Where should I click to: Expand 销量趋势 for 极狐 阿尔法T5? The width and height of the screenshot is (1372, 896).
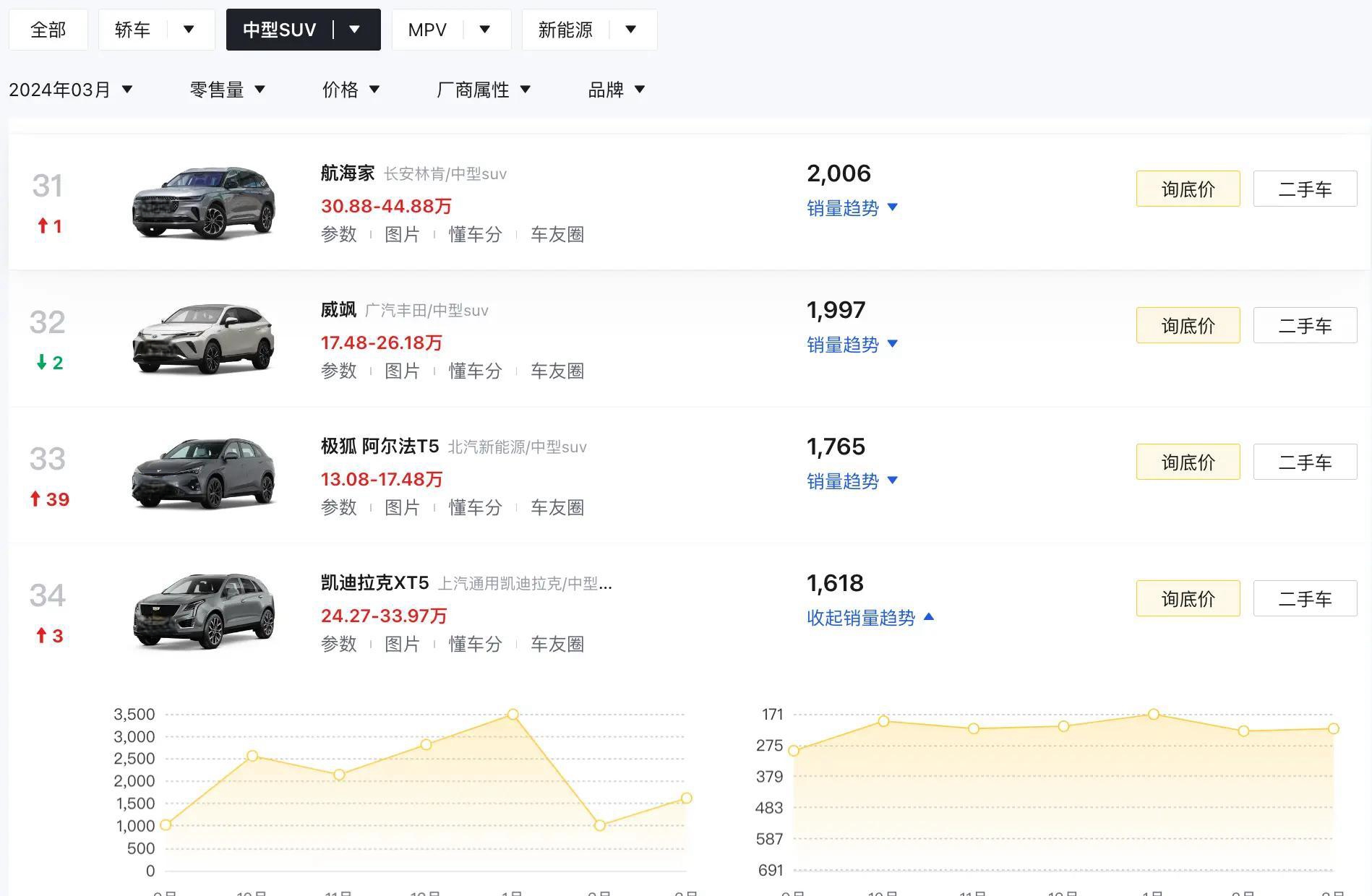tap(852, 481)
